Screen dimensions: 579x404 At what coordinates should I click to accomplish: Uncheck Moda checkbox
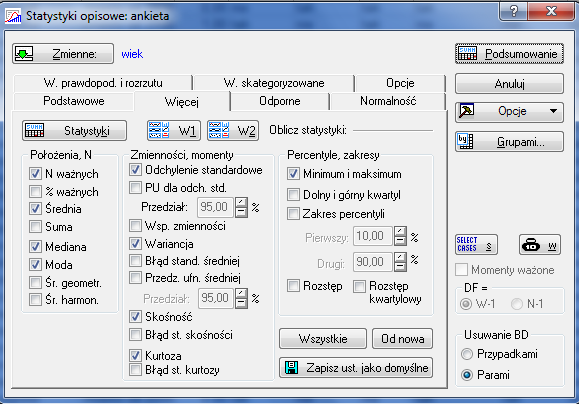[35, 264]
